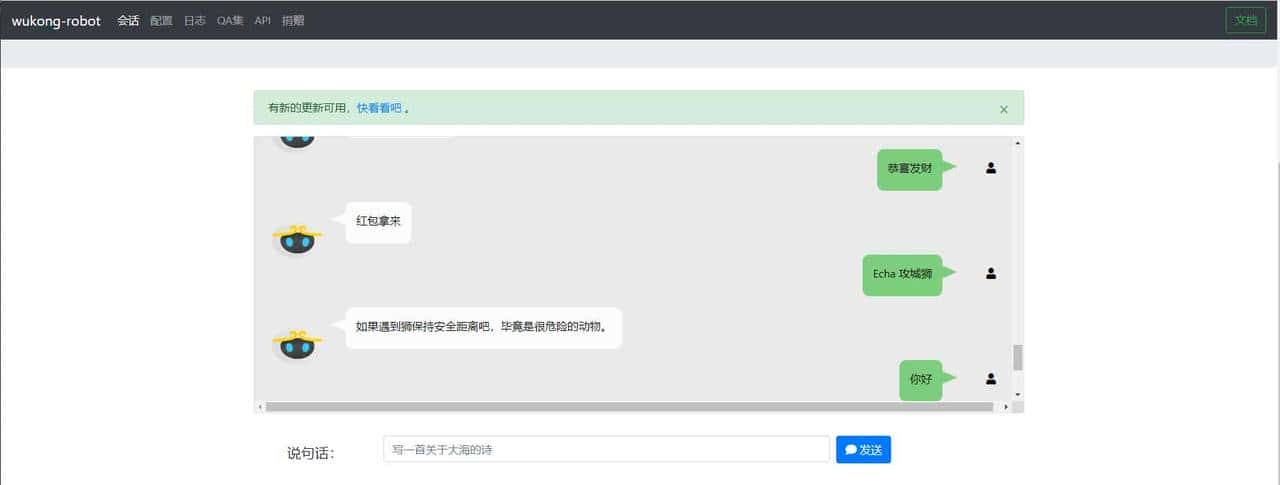
Task: Open the 配置 nav tab
Action: (161, 20)
